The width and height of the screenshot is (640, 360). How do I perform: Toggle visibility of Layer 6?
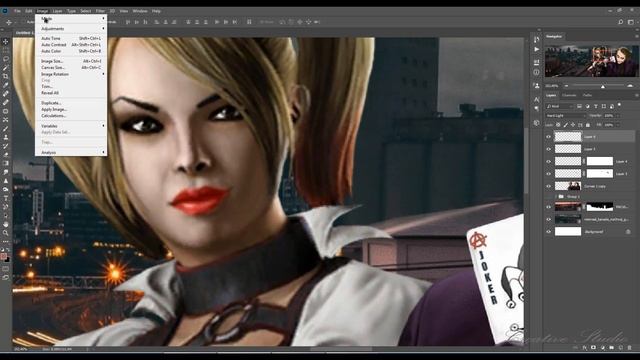tap(549, 137)
